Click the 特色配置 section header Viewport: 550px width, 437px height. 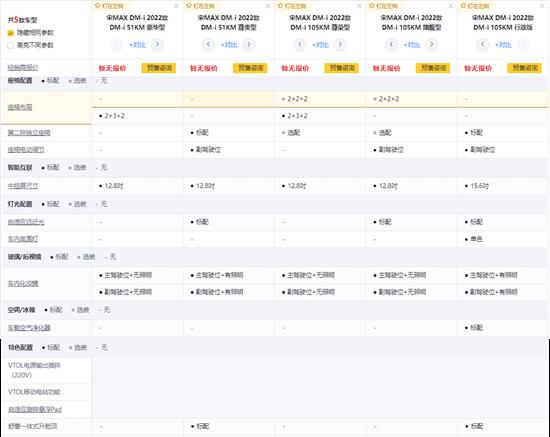click(20, 348)
